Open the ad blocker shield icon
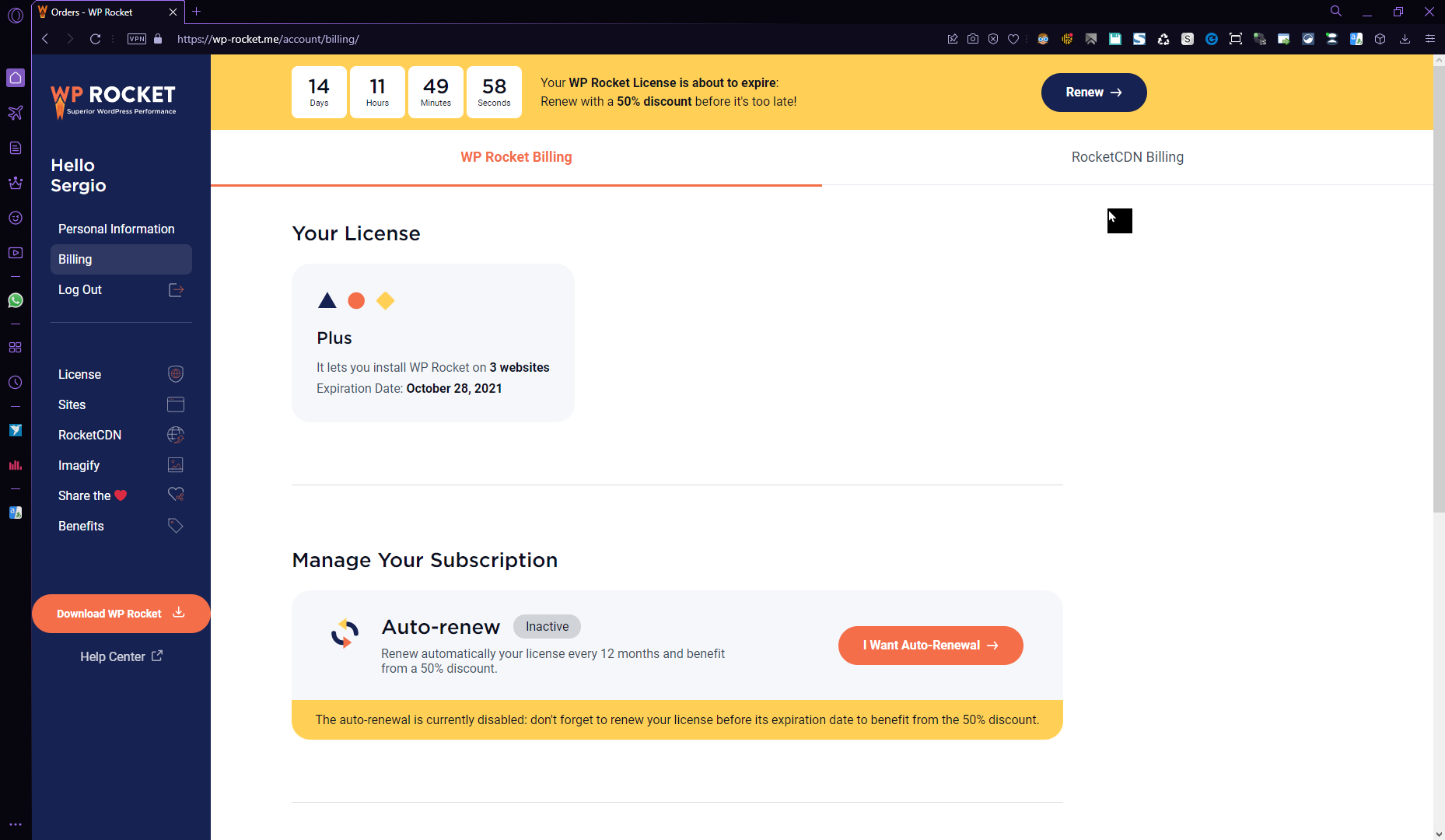Image resolution: width=1445 pixels, height=840 pixels. coord(993,39)
